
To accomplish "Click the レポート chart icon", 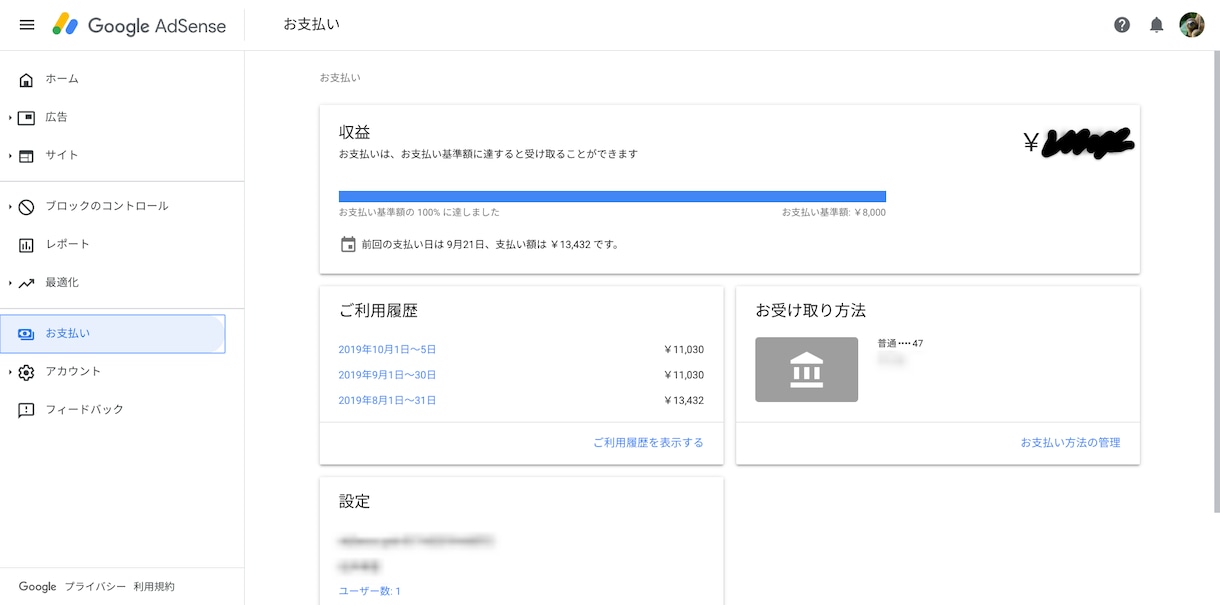I will tap(27, 245).
